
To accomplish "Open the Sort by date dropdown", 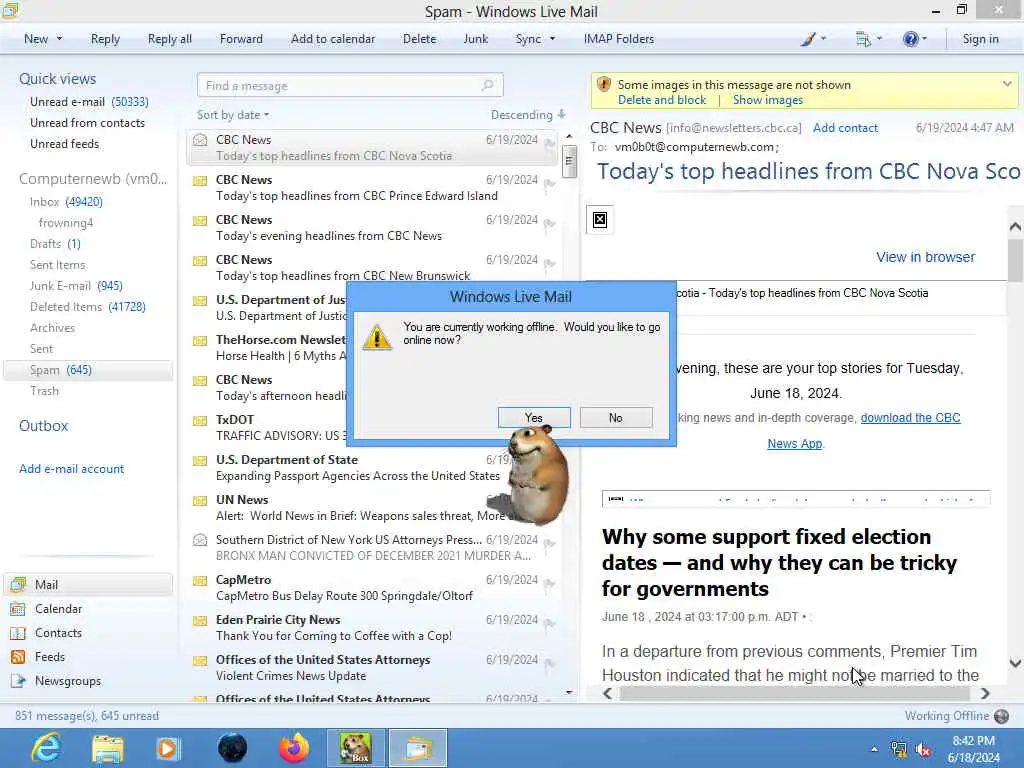I will click(233, 115).
